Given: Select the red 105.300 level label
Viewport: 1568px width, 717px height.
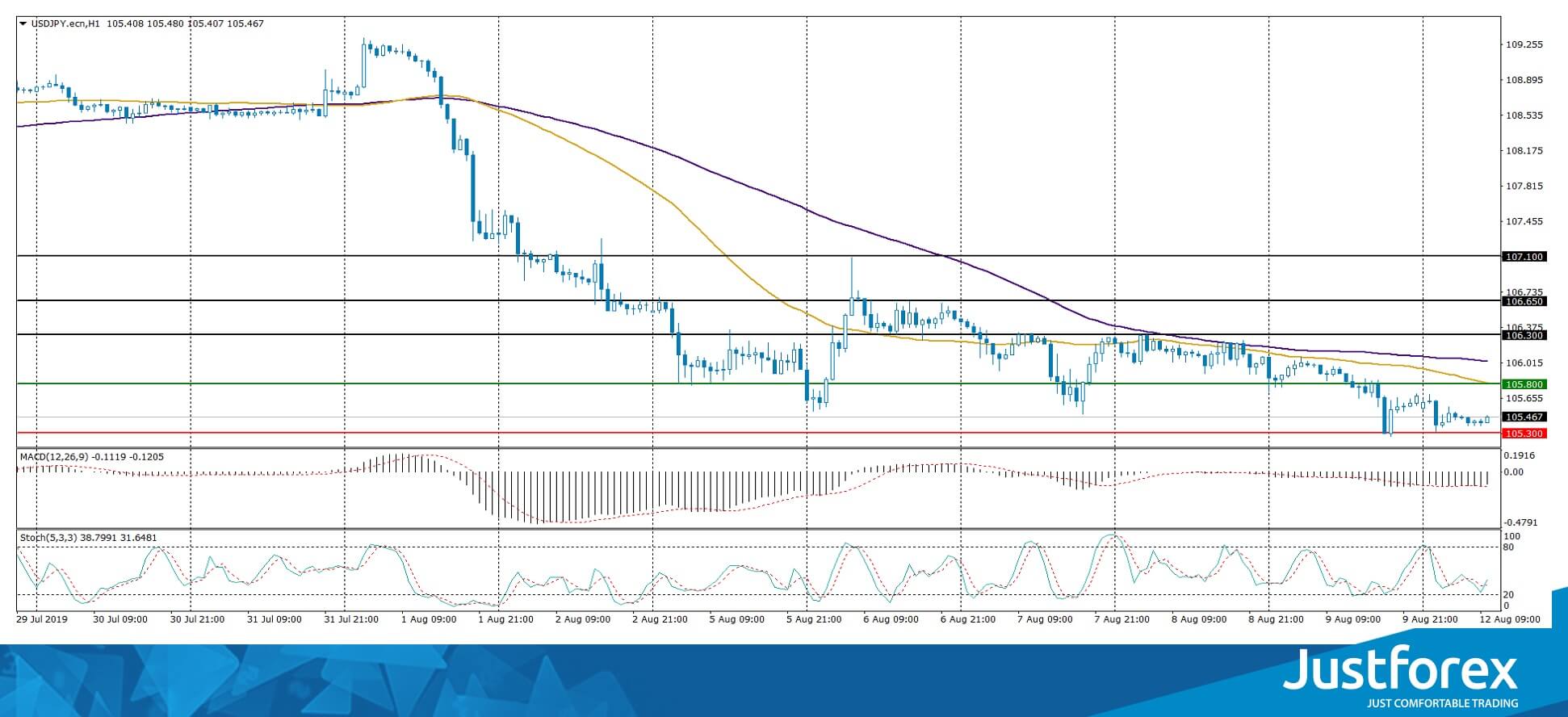Looking at the screenshot, I should coord(1524,434).
